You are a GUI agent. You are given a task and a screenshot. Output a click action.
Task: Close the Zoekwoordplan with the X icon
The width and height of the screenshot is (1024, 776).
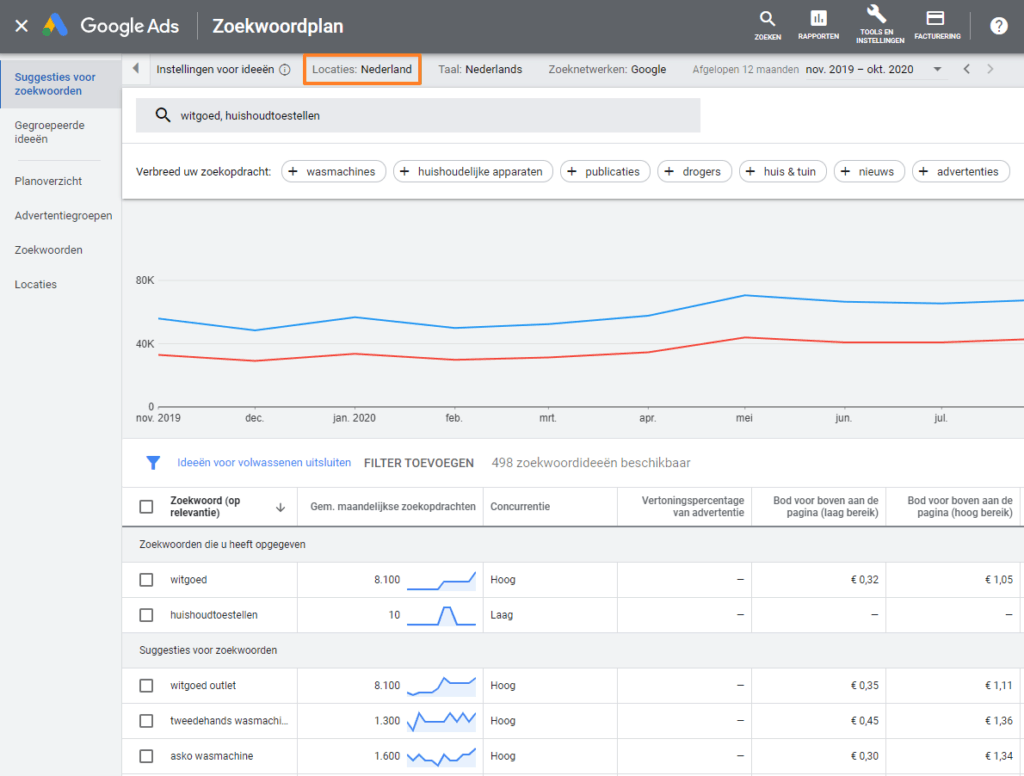click(x=22, y=26)
